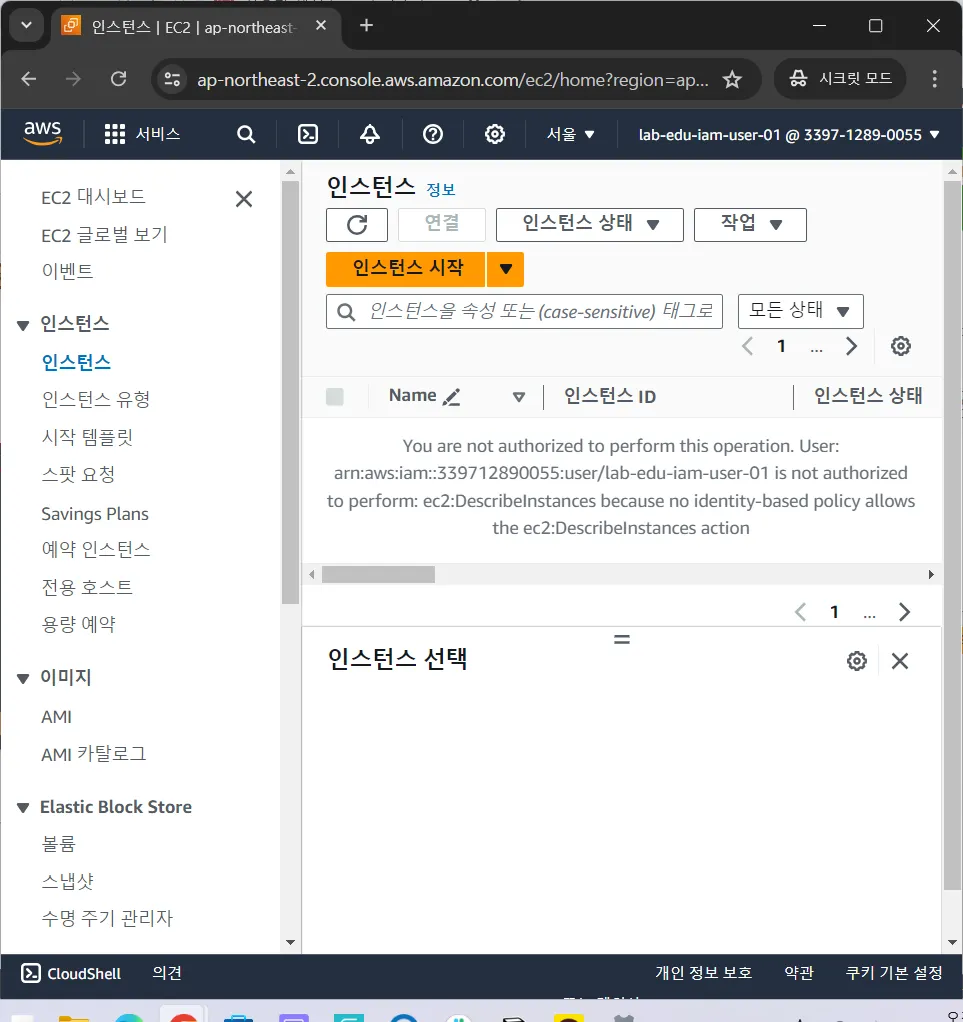Close the EC2 instances browser tab
This screenshot has height=1022, width=963.
pos(321,25)
